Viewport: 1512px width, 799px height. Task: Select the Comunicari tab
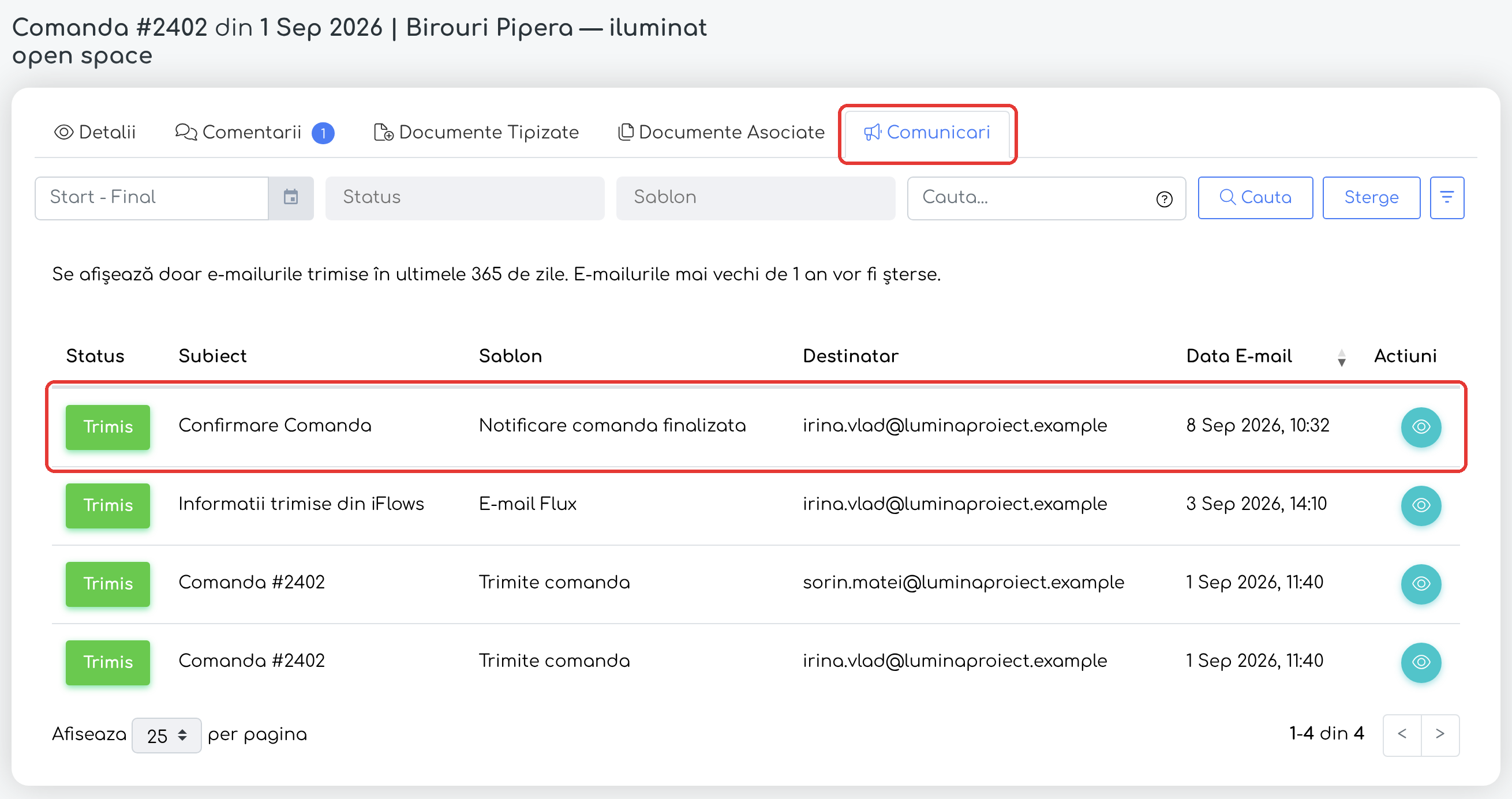click(927, 132)
